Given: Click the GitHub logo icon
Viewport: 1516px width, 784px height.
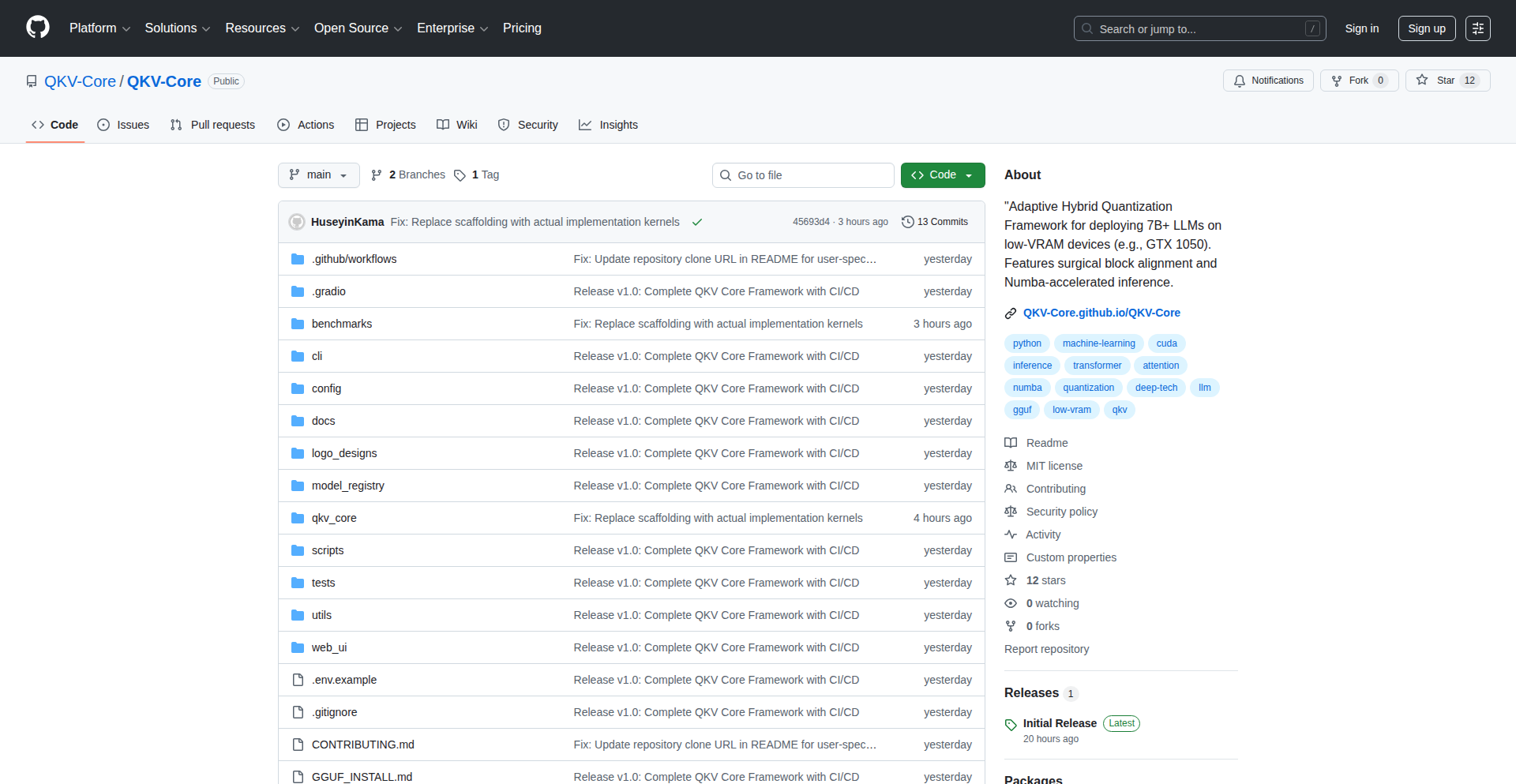Looking at the screenshot, I should (x=38, y=28).
